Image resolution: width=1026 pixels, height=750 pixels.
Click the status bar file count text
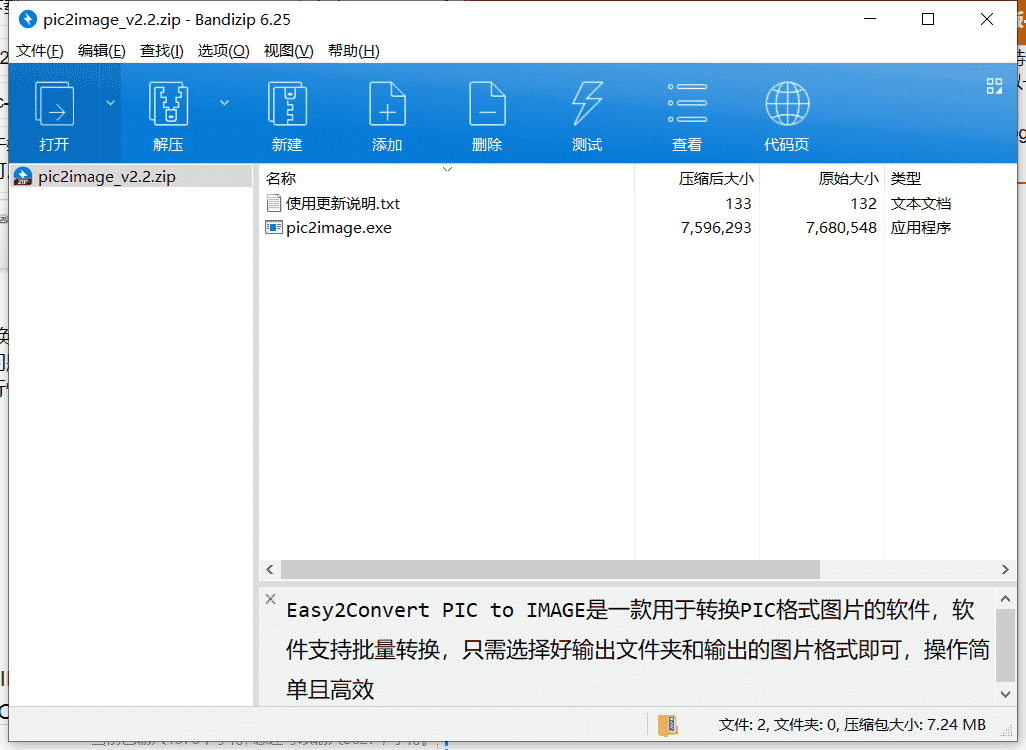pyautogui.click(x=852, y=725)
